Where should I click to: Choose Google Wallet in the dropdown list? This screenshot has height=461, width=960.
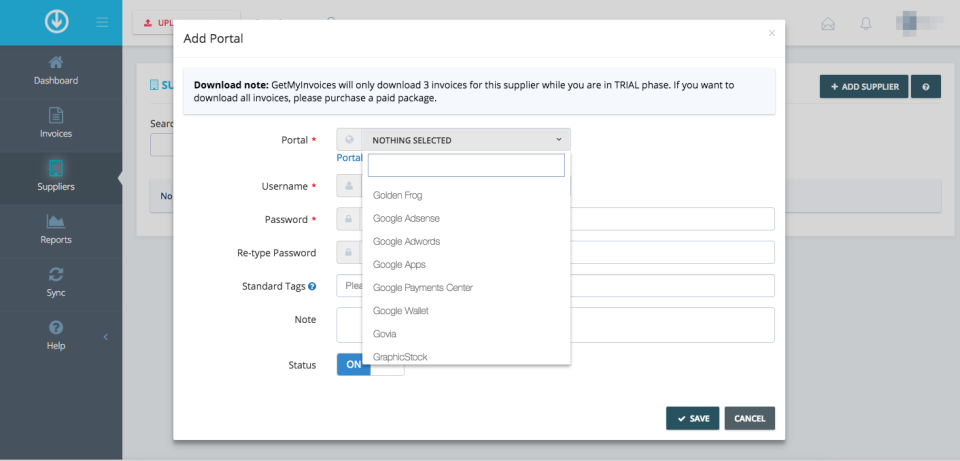(400, 311)
